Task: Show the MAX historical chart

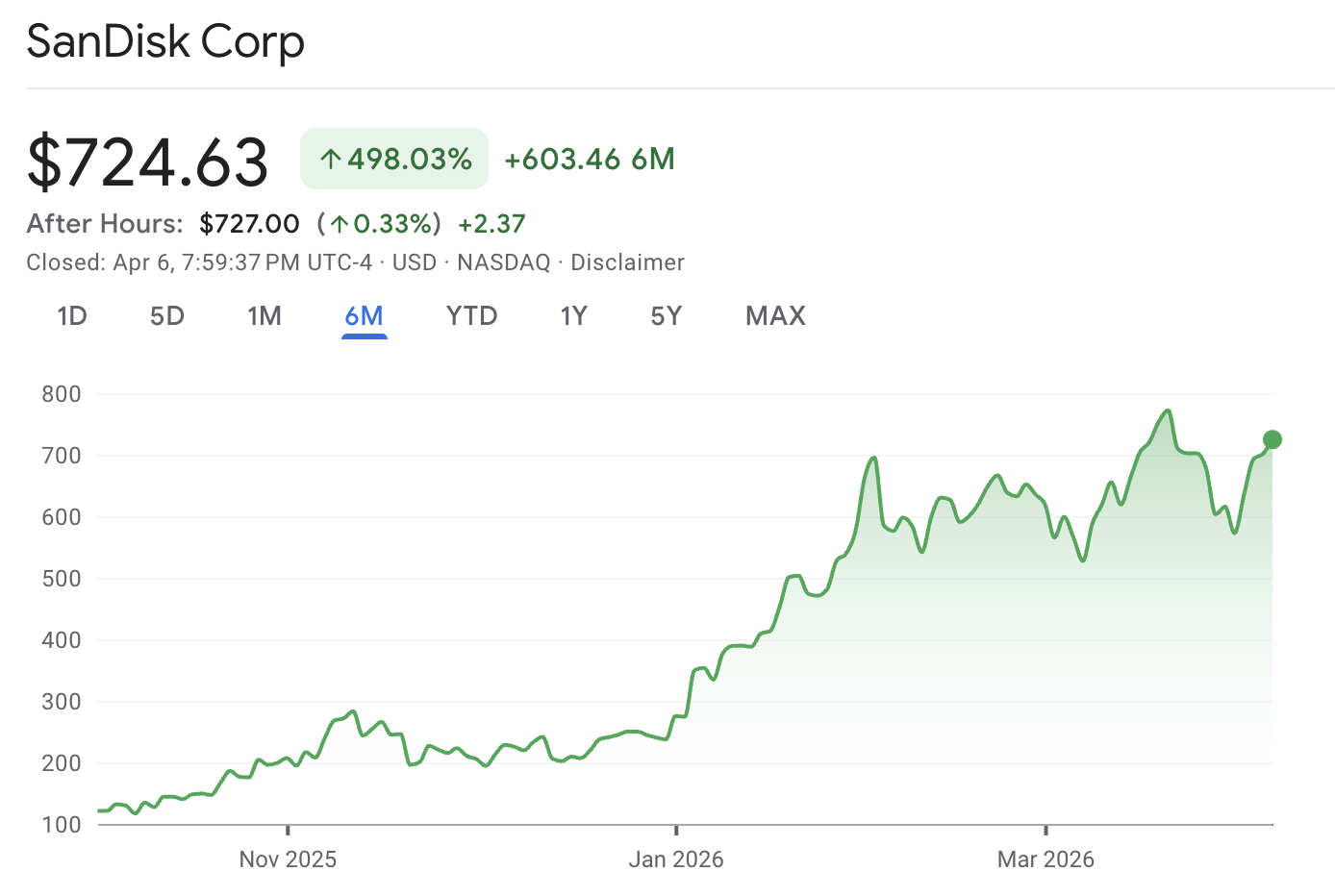Action: coord(774,315)
